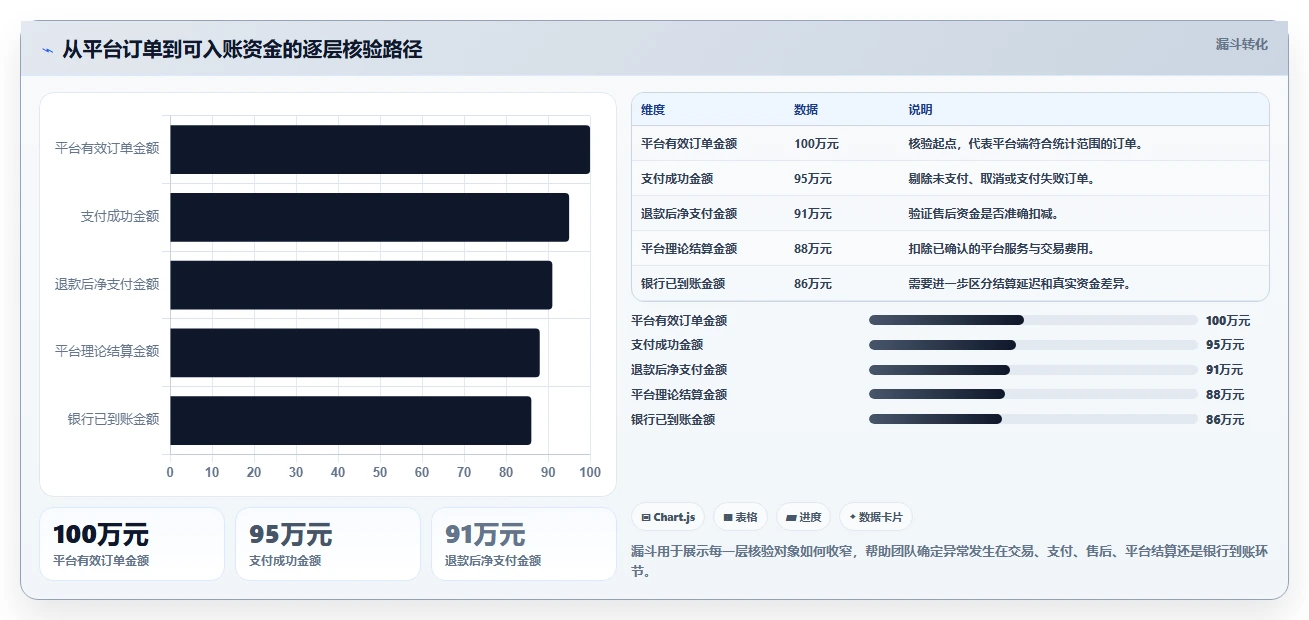This screenshot has height=620, width=1309.
Task: Click the 95万元 progress bar for 支付成功金额
Action: click(1033, 345)
